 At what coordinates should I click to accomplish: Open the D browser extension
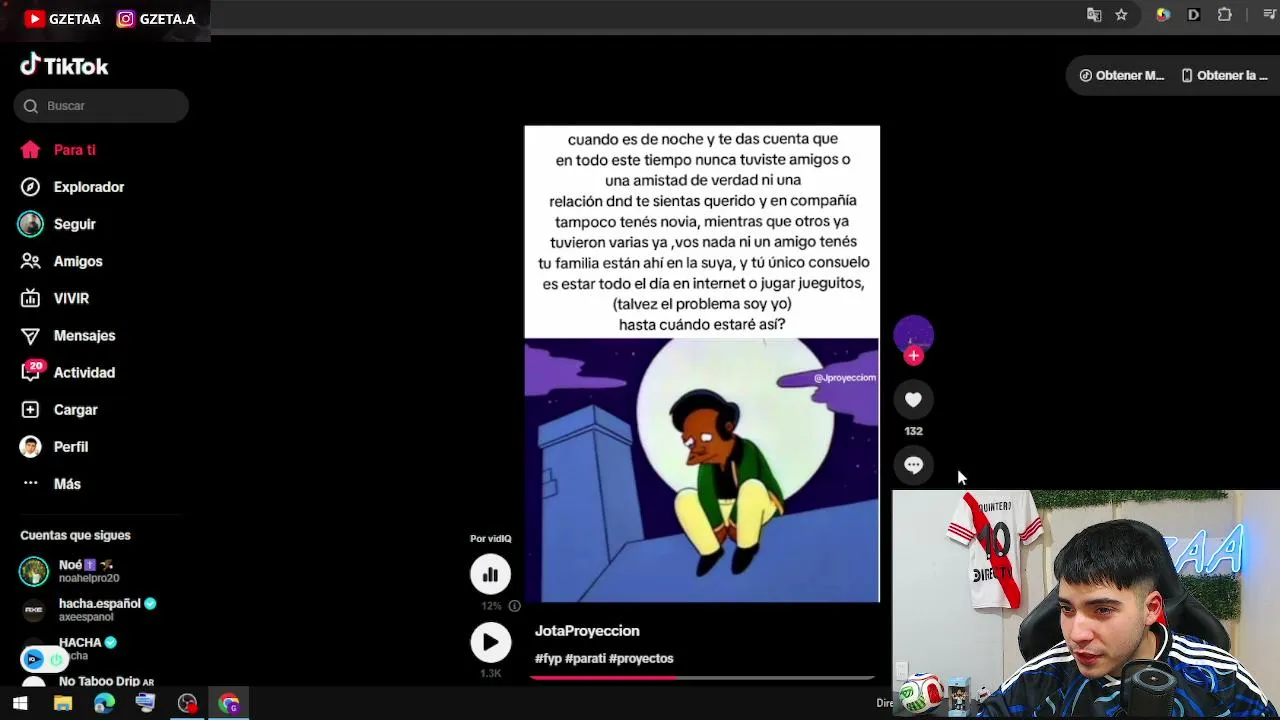[x=1194, y=15]
